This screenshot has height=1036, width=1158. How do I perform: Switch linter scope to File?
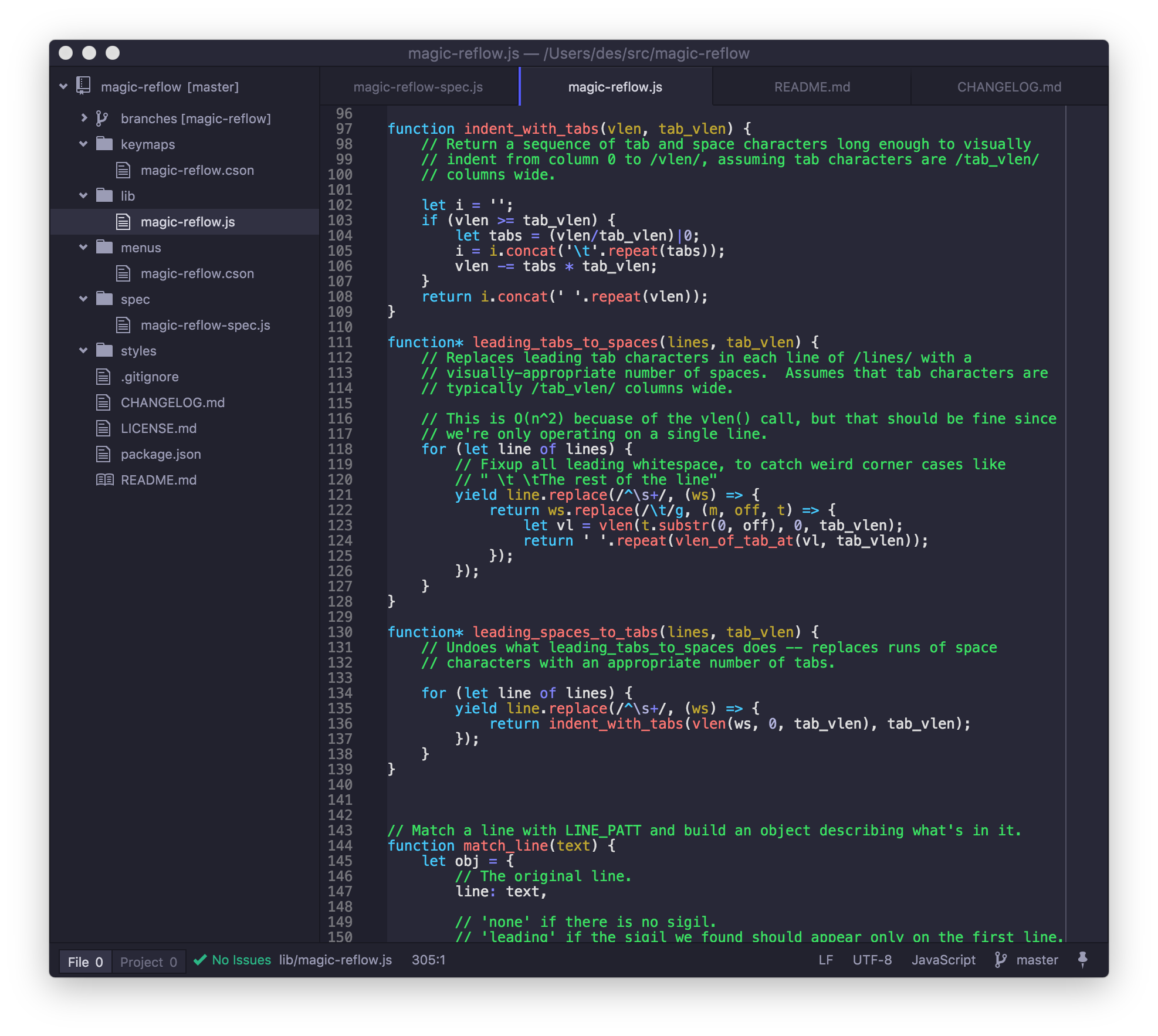(x=85, y=962)
